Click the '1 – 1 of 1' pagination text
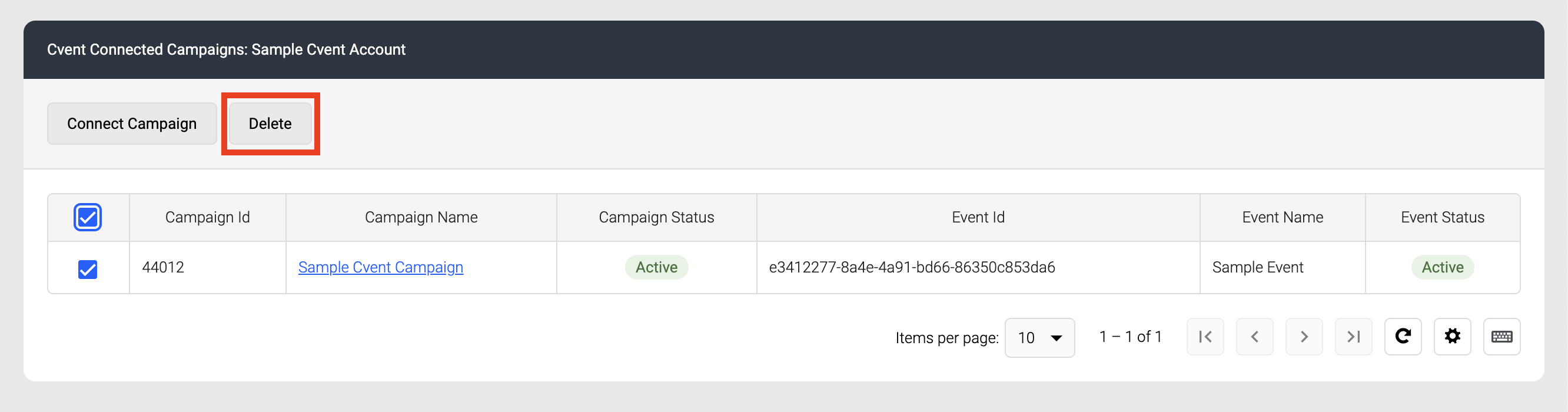This screenshot has width=1568, height=412. pyautogui.click(x=1130, y=337)
